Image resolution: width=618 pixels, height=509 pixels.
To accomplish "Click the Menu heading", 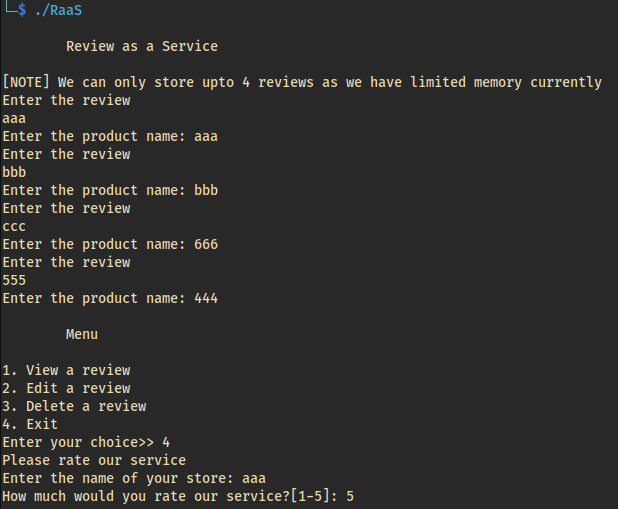I will [82, 334].
